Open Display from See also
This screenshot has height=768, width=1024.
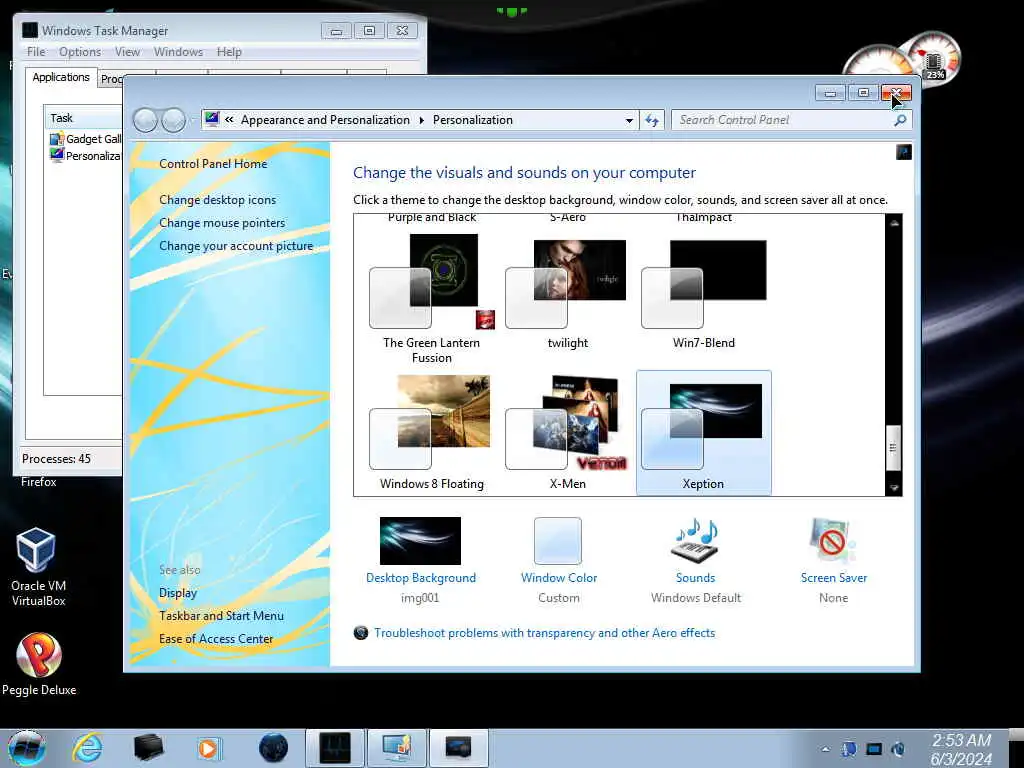click(x=178, y=593)
